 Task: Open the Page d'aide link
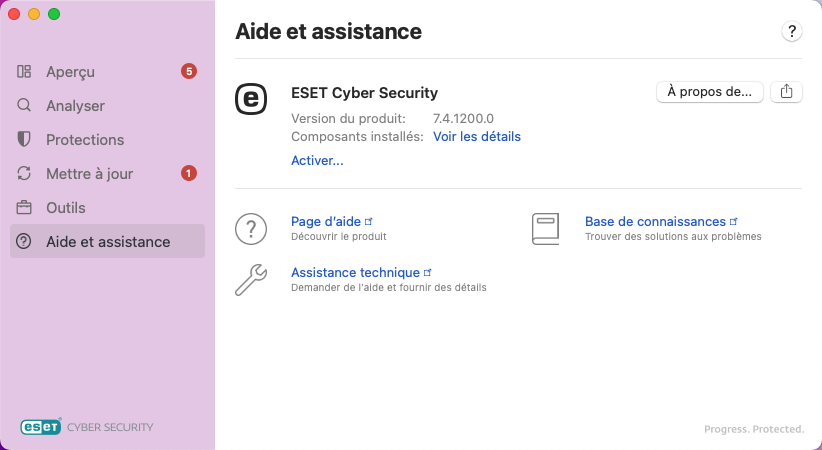click(x=326, y=221)
